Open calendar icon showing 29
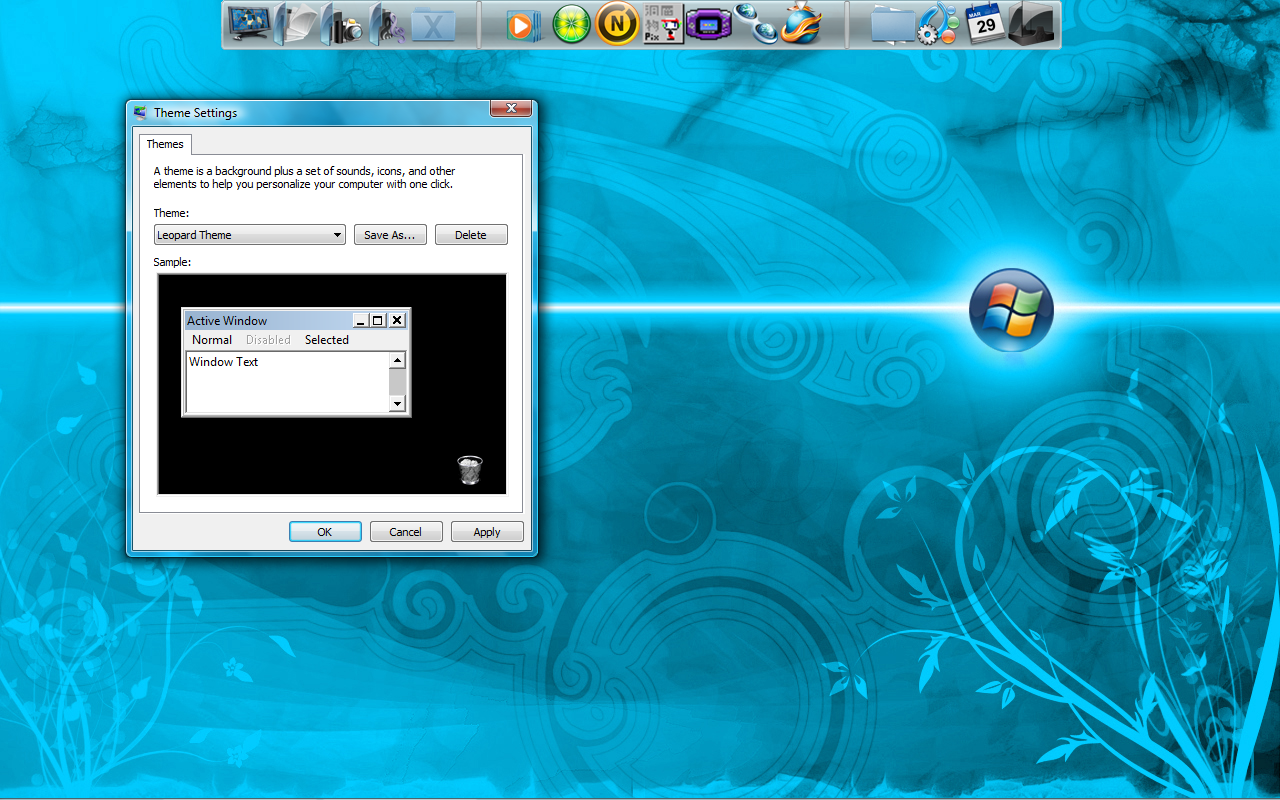 point(986,24)
